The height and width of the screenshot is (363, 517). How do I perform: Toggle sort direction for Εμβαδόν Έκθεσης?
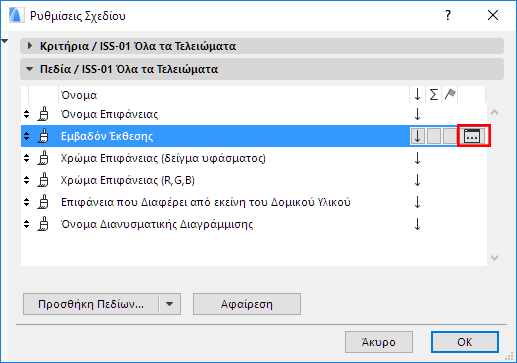click(x=418, y=136)
